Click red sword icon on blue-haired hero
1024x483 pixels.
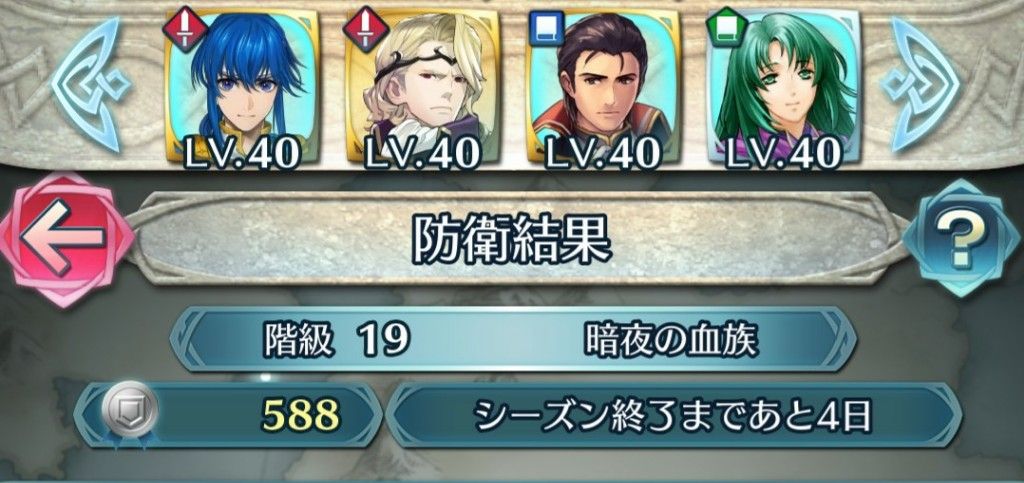click(184, 29)
